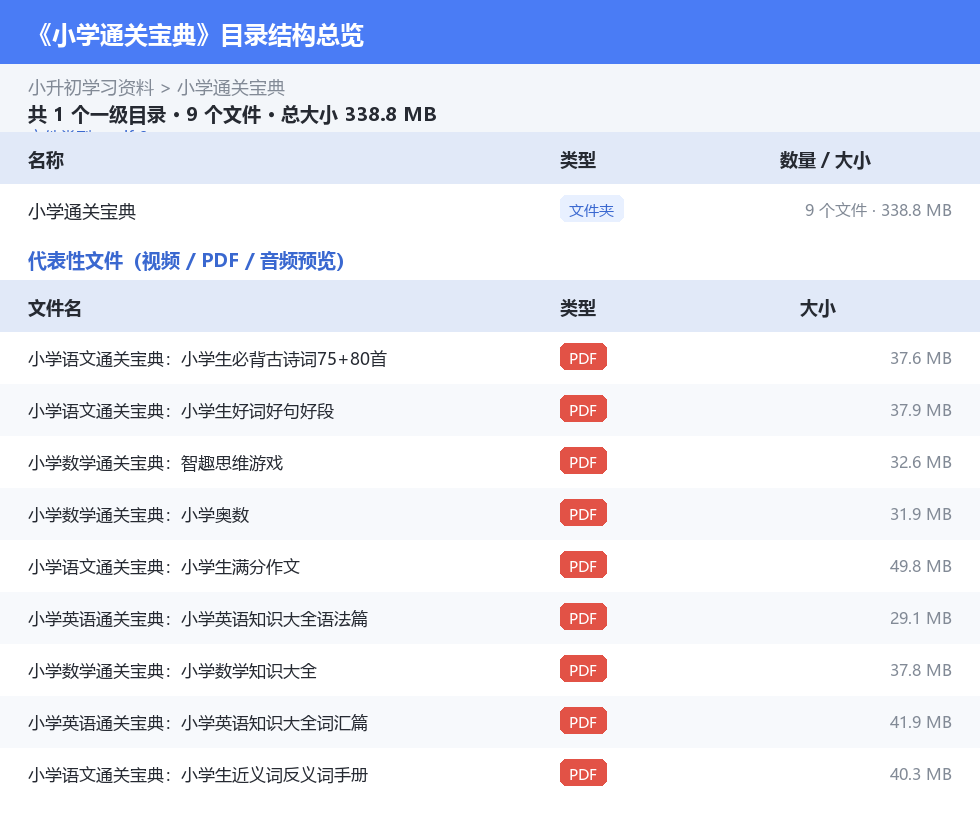
Task: Click PDF badge for 好词好句好段 row
Action: pyautogui.click(x=583, y=409)
